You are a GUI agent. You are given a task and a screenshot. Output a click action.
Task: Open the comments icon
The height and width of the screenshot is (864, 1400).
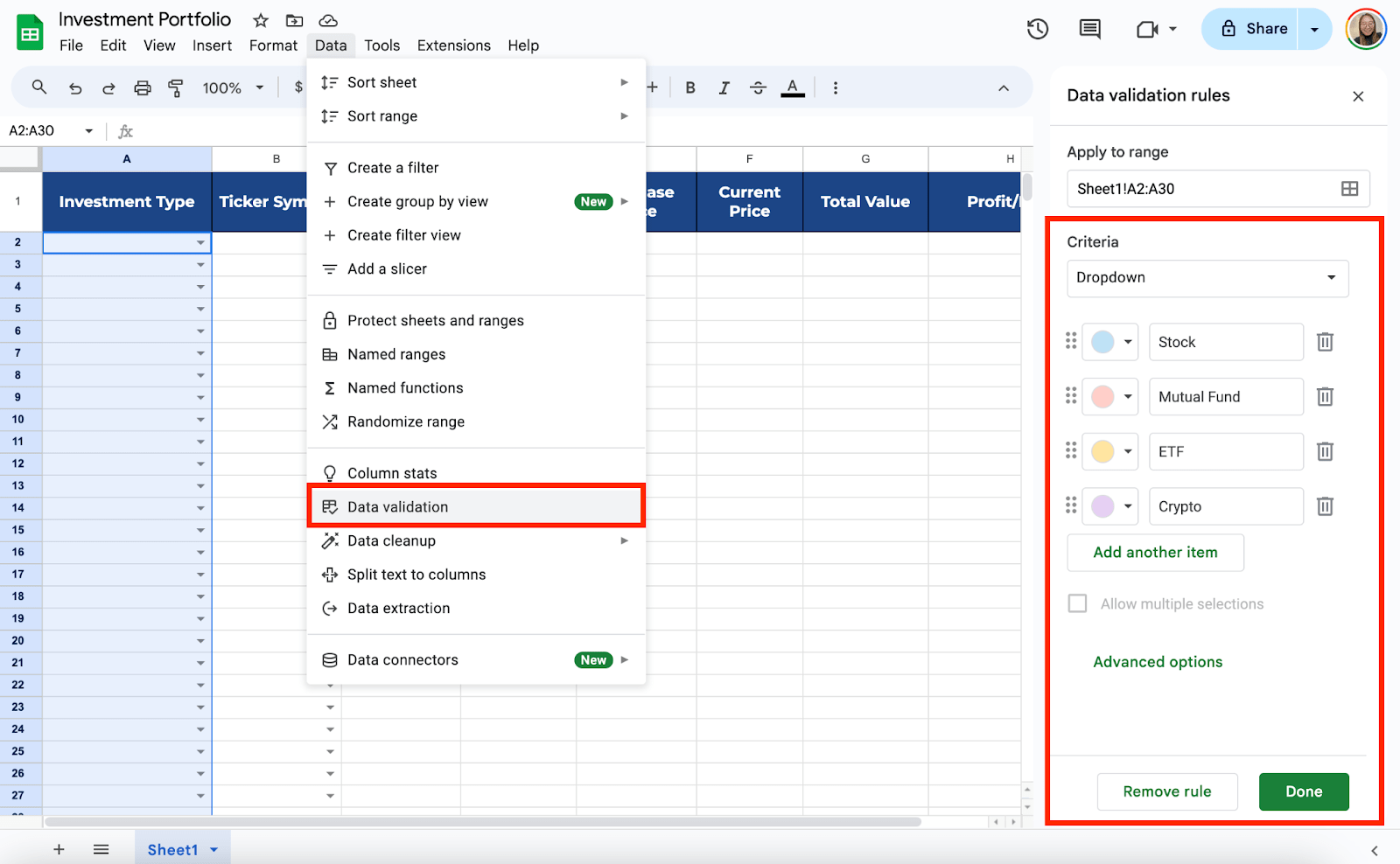click(1089, 29)
